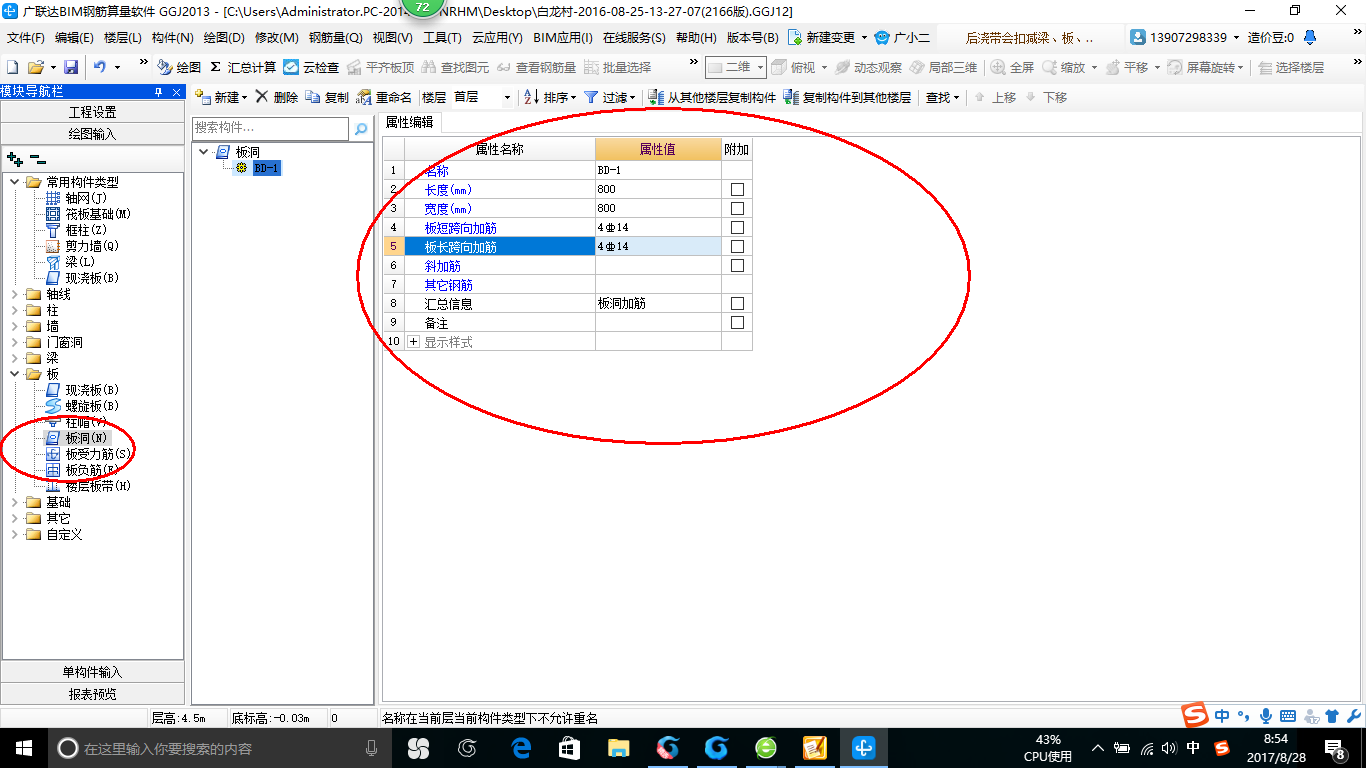Click the search magnifier icon for components

[361, 129]
